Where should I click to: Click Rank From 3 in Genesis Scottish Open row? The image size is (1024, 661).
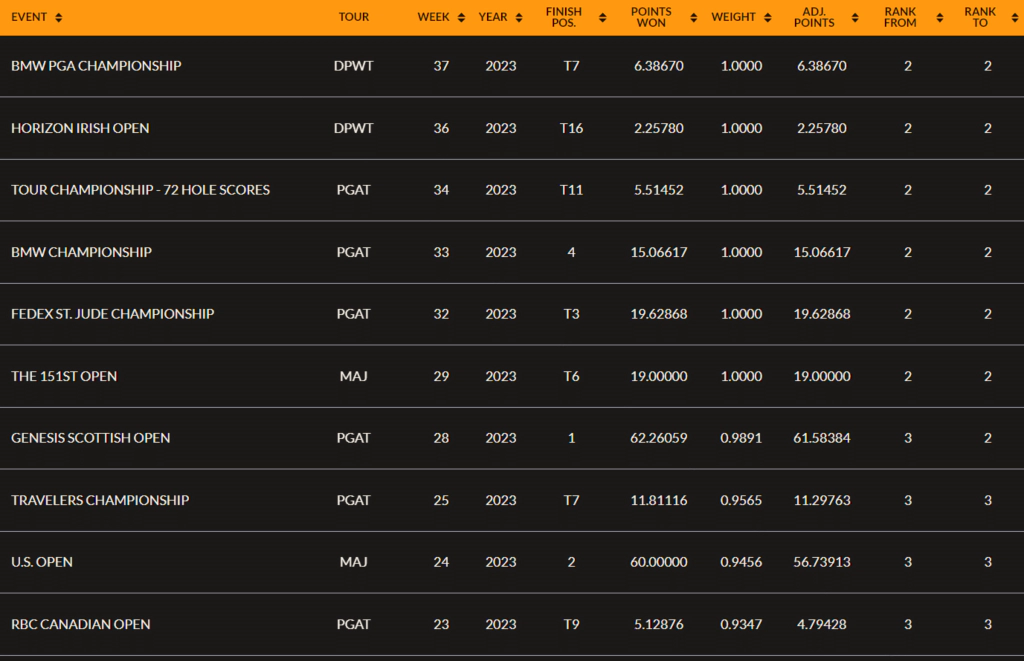point(908,438)
